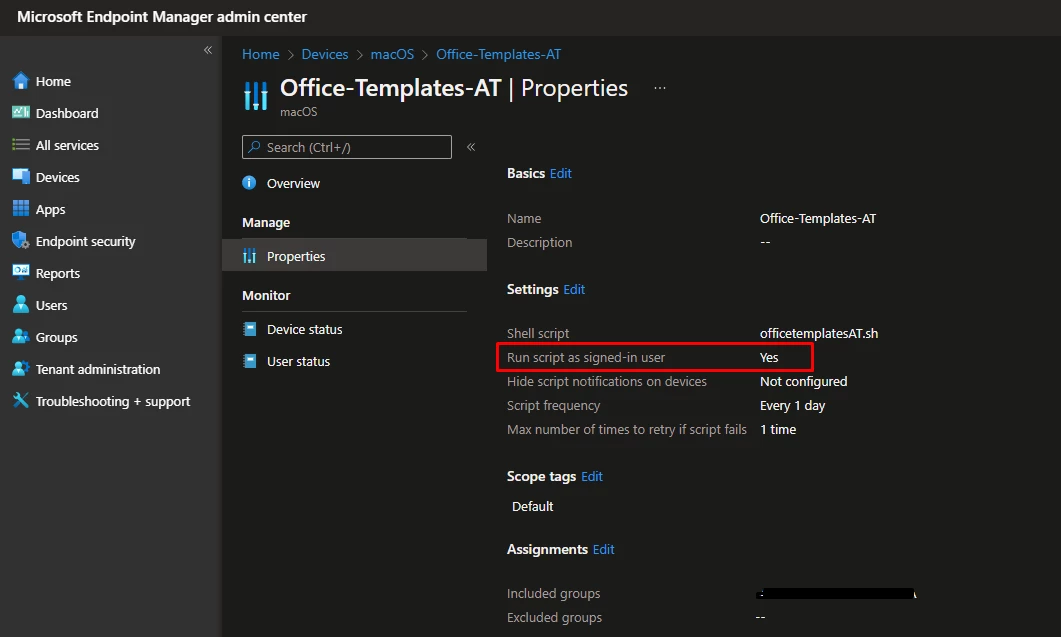Click the Home icon in sidebar
Image resolution: width=1061 pixels, height=637 pixels.
pos(21,81)
